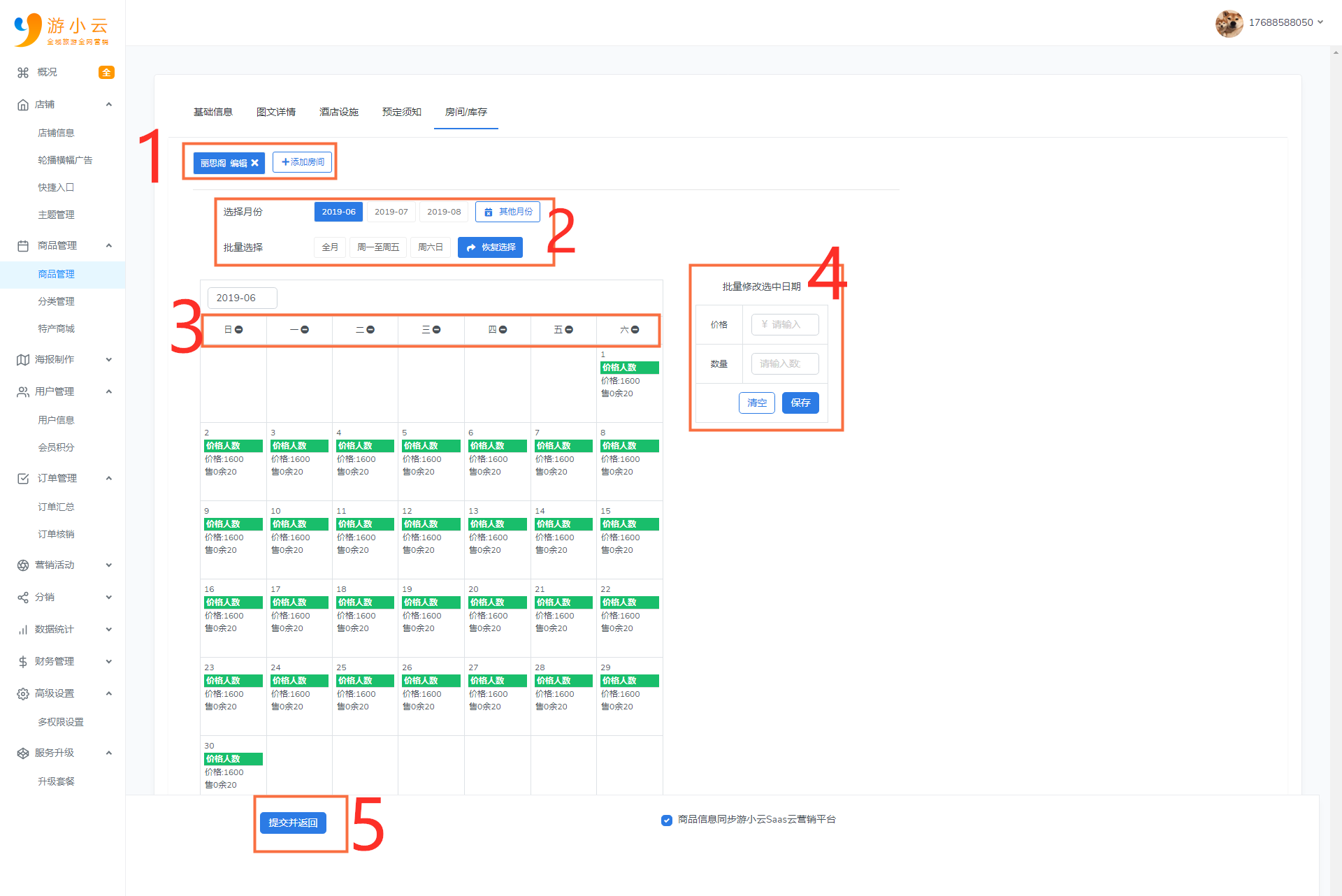The width and height of the screenshot is (1342, 896).
Task: Click the 提交并返回 button
Action: 293,823
